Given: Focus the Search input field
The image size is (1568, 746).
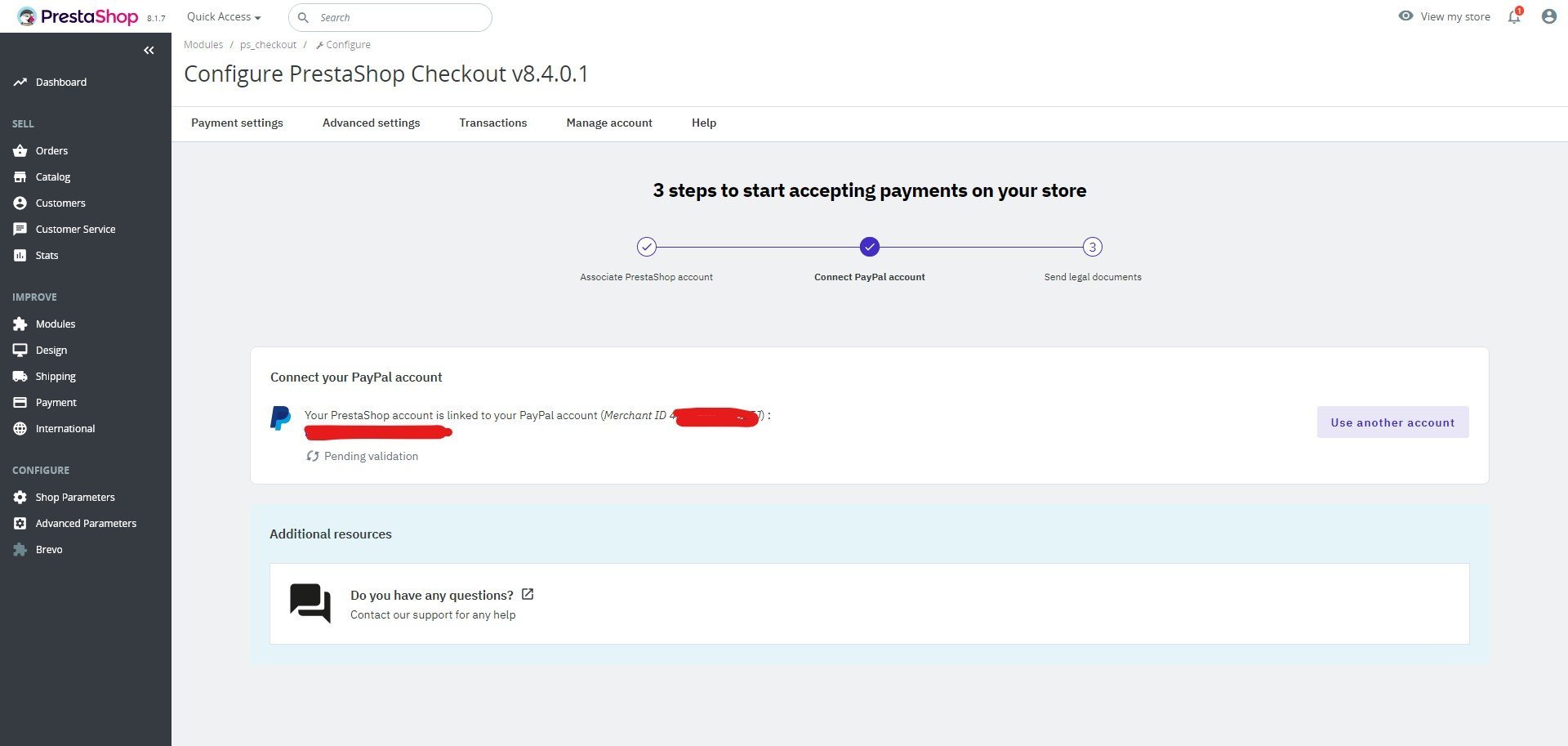Looking at the screenshot, I should pyautogui.click(x=390, y=17).
